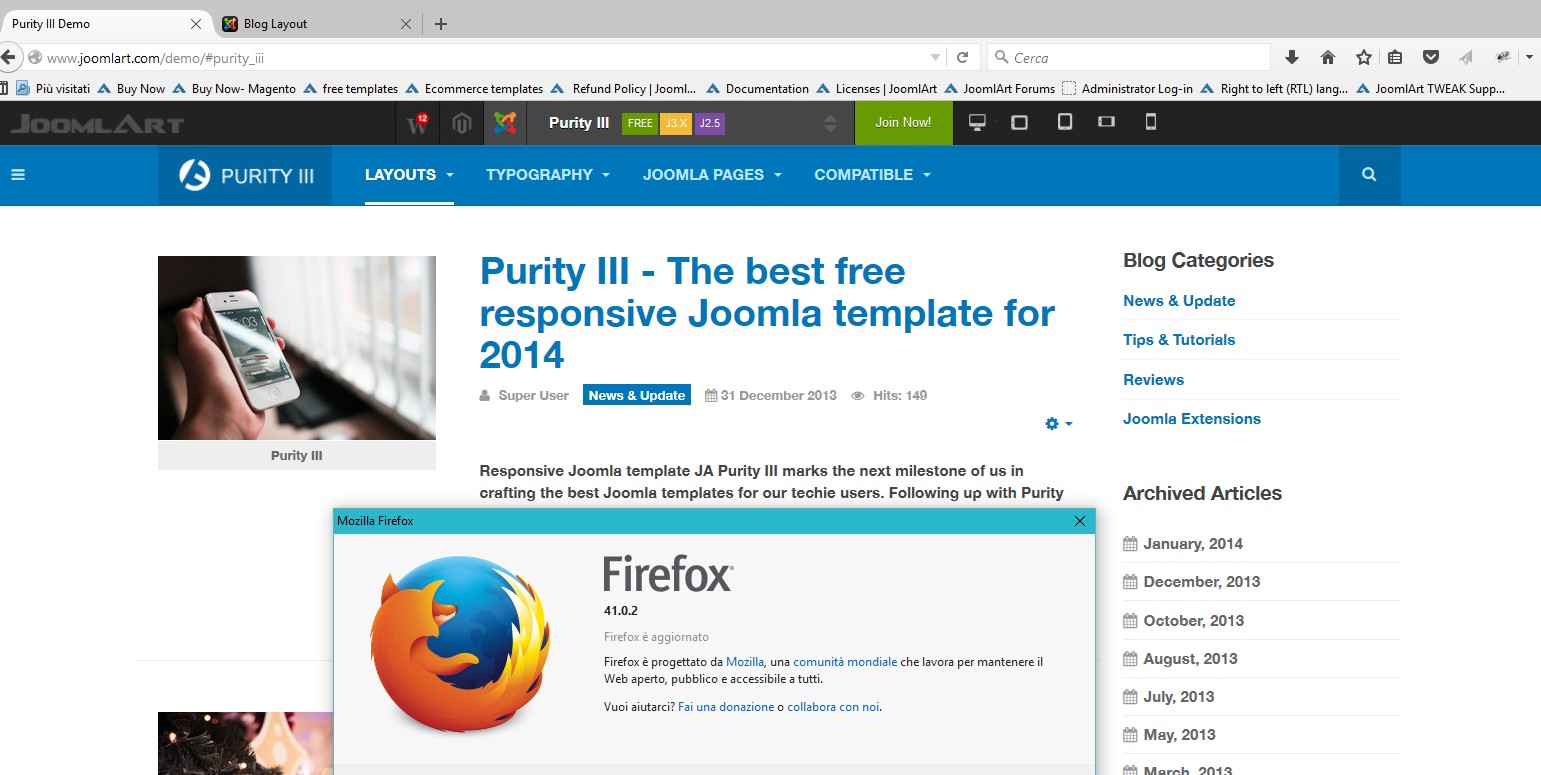Open the Joomla Pages menu
Image resolution: width=1541 pixels, height=775 pixels.
pos(712,174)
